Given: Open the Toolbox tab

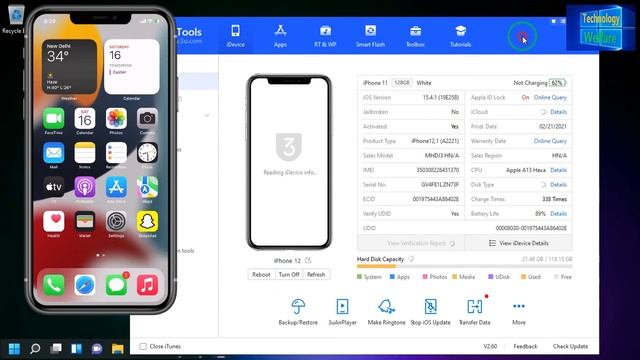Looking at the screenshot, I should coord(416,36).
